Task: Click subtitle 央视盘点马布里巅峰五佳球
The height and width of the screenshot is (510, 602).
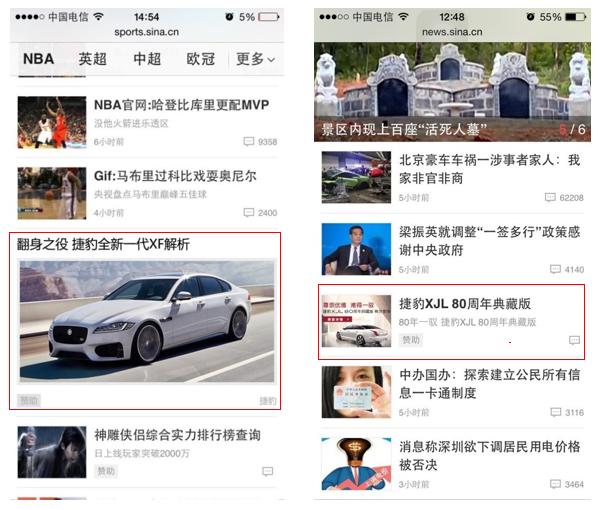Action: [x=150, y=194]
